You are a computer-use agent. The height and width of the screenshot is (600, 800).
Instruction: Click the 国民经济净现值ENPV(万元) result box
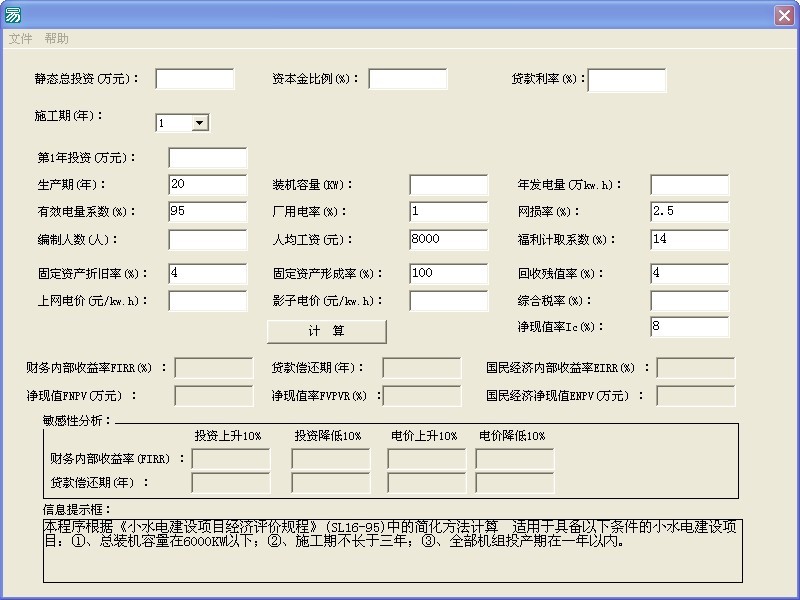click(696, 396)
